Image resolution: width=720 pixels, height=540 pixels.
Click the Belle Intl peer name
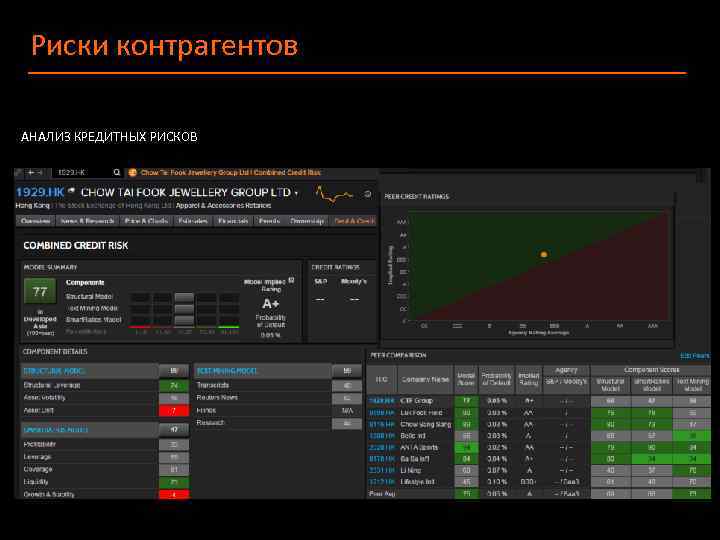[x=413, y=436]
